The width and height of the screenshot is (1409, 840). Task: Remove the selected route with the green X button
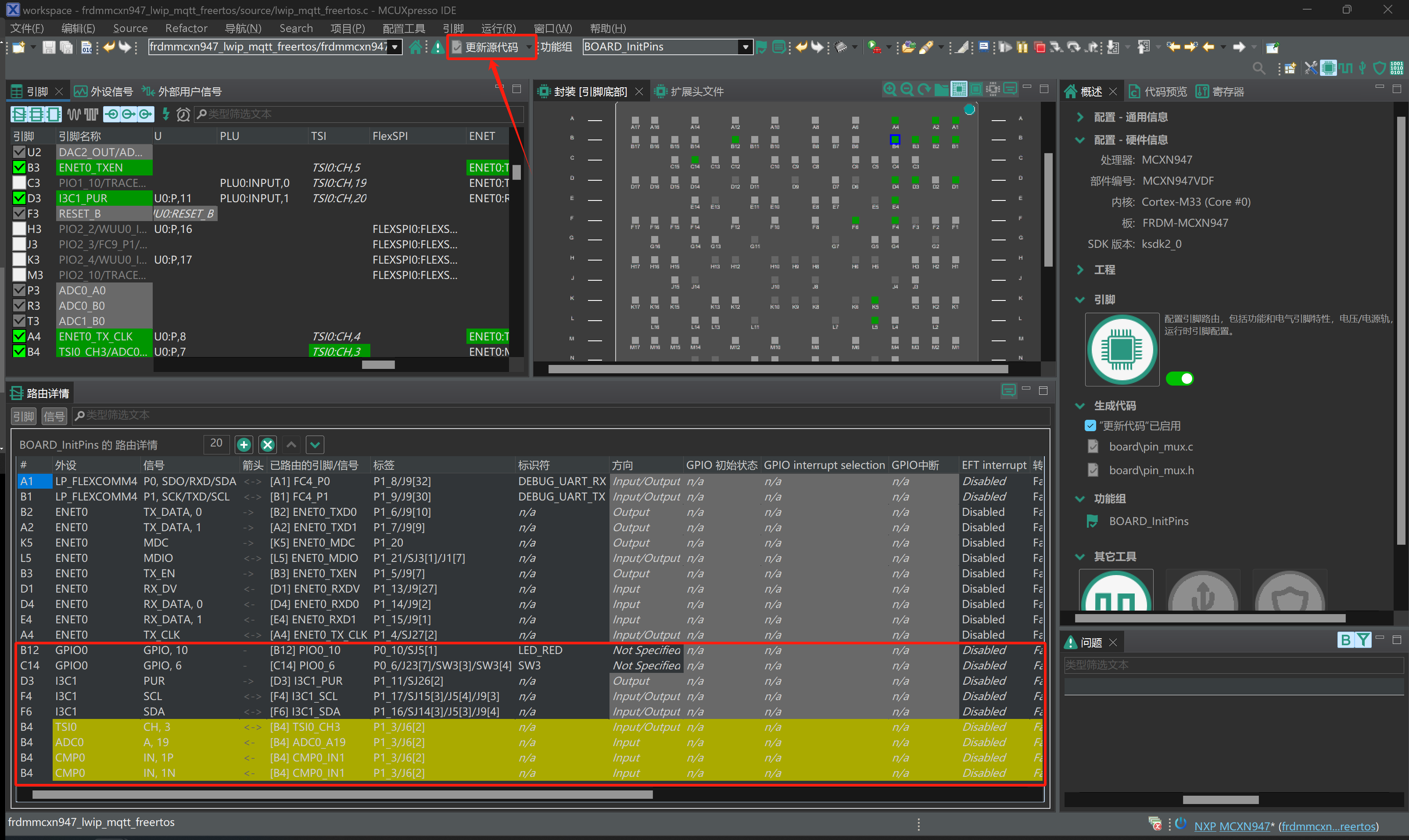pos(268,445)
